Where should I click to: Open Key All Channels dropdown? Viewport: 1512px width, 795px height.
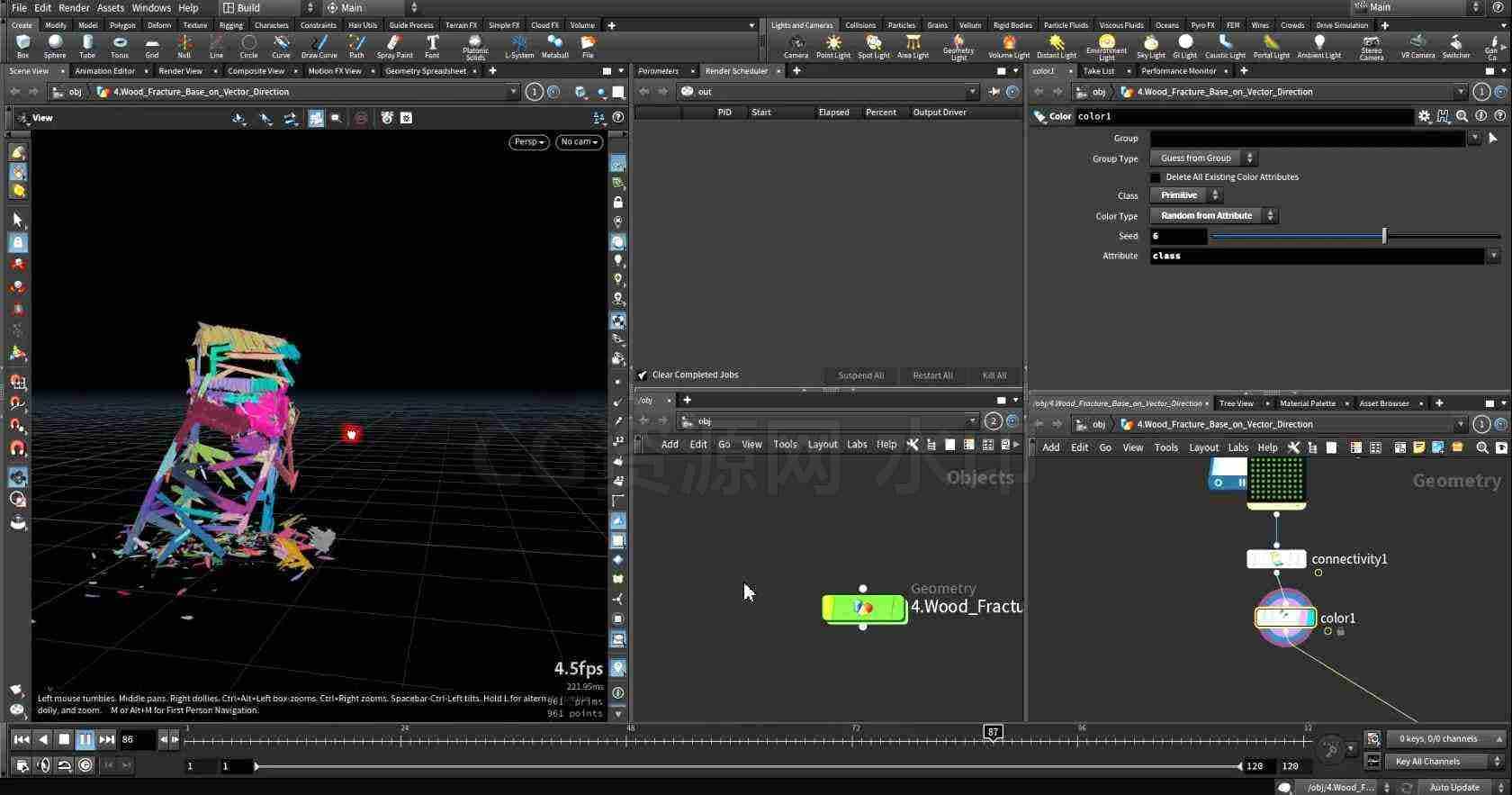coord(1445,762)
